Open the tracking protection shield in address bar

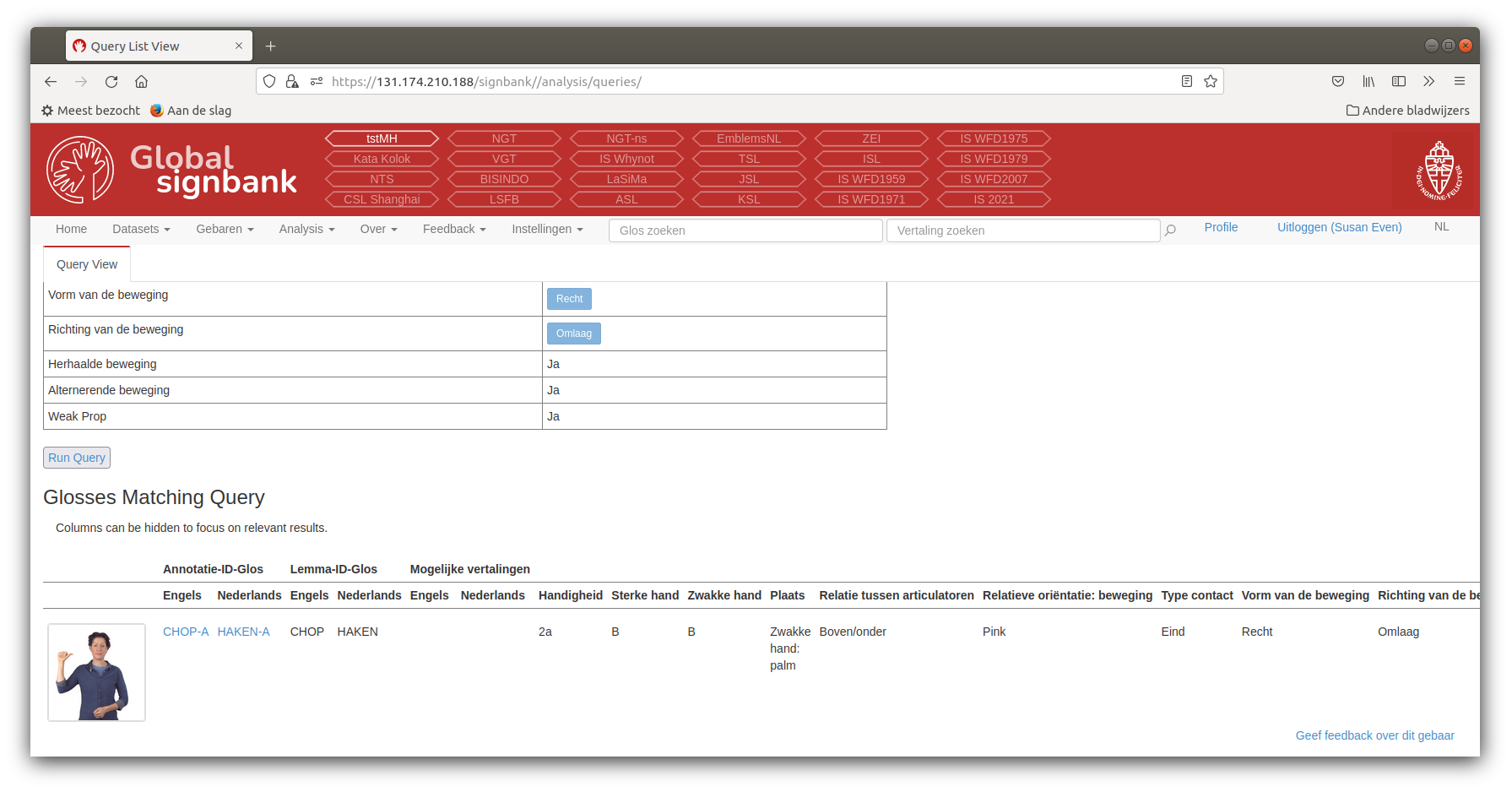(x=269, y=81)
